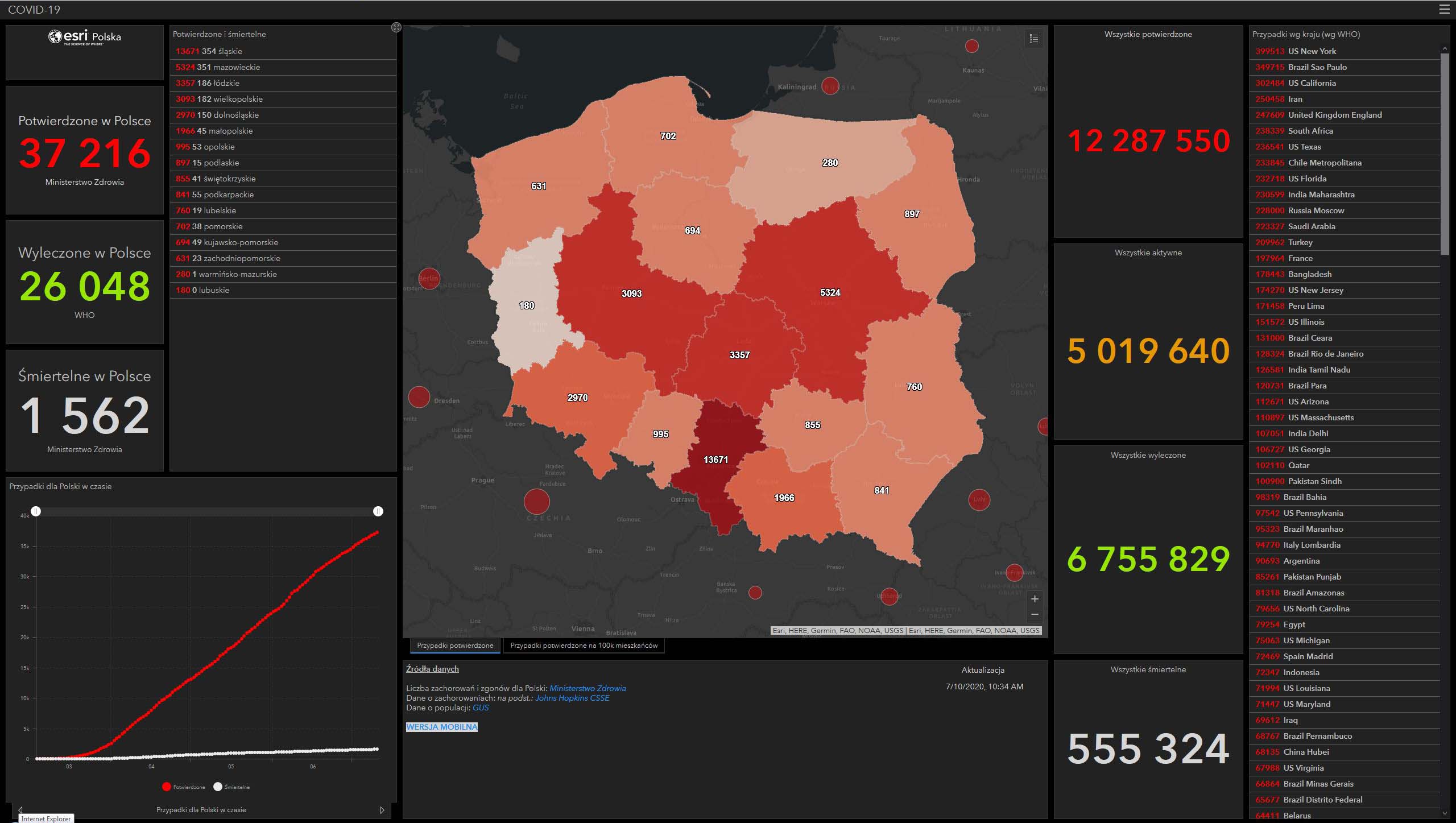Go to previous chart with left arrow

[x=20, y=810]
